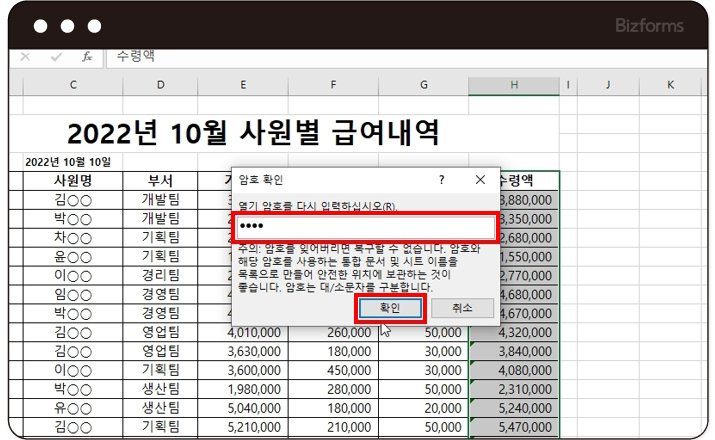The width and height of the screenshot is (715, 440).
Task: Open the insert function fx icon
Action: pyautogui.click(x=87, y=57)
